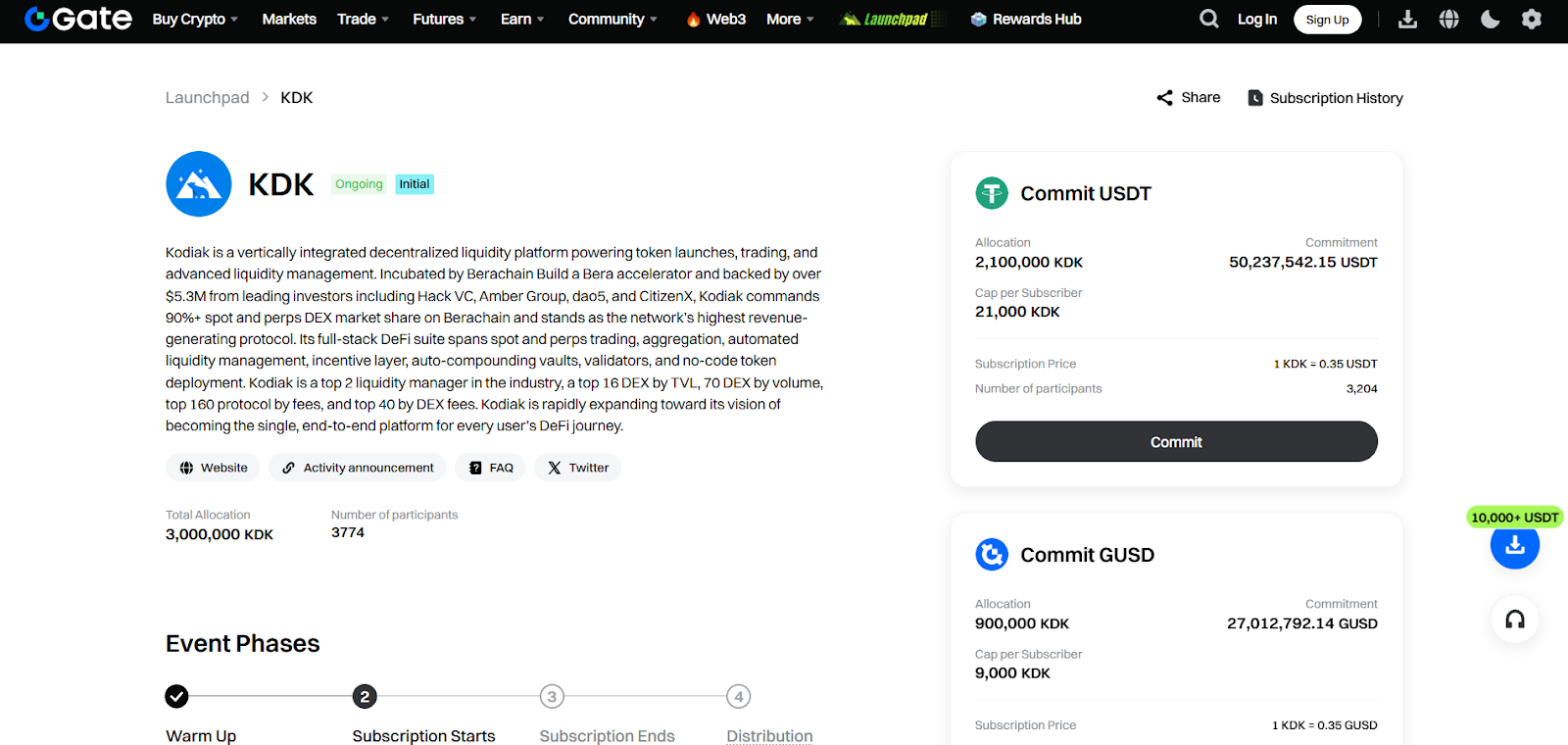1568x745 pixels.
Task: Click the Web3 flame icon
Action: [x=693, y=19]
